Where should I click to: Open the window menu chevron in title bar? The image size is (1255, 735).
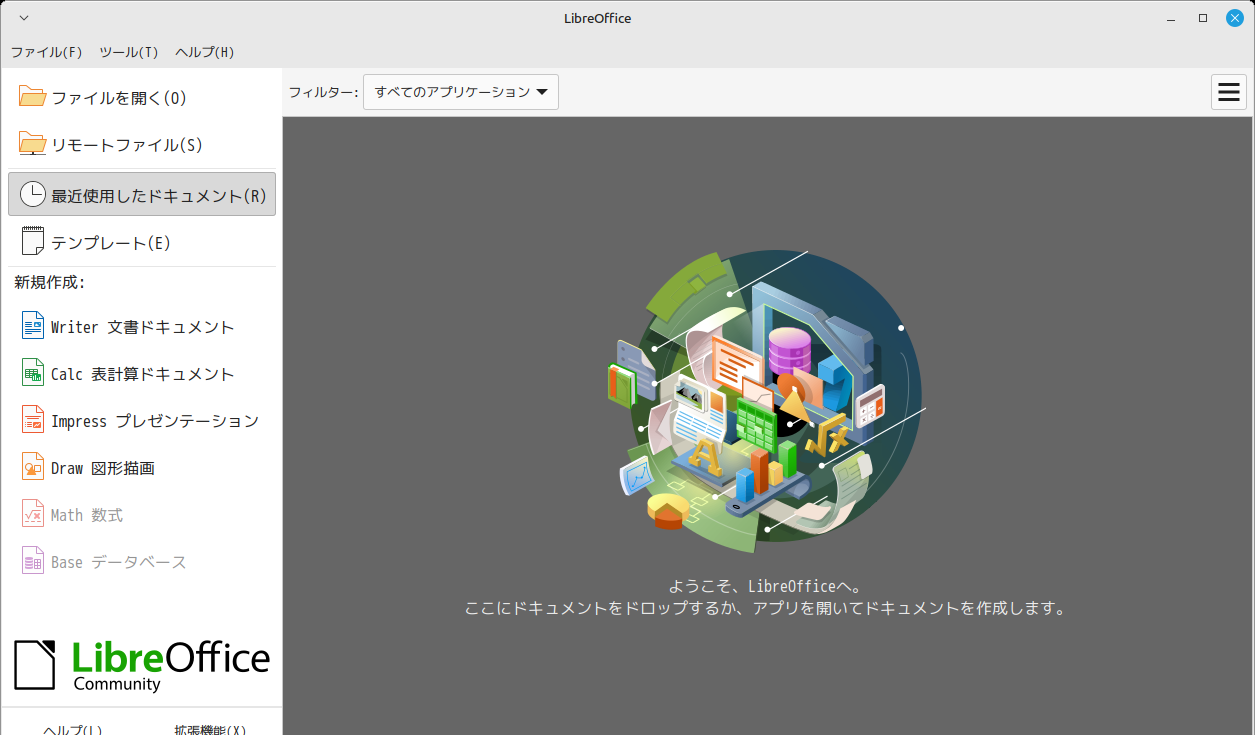tap(24, 18)
